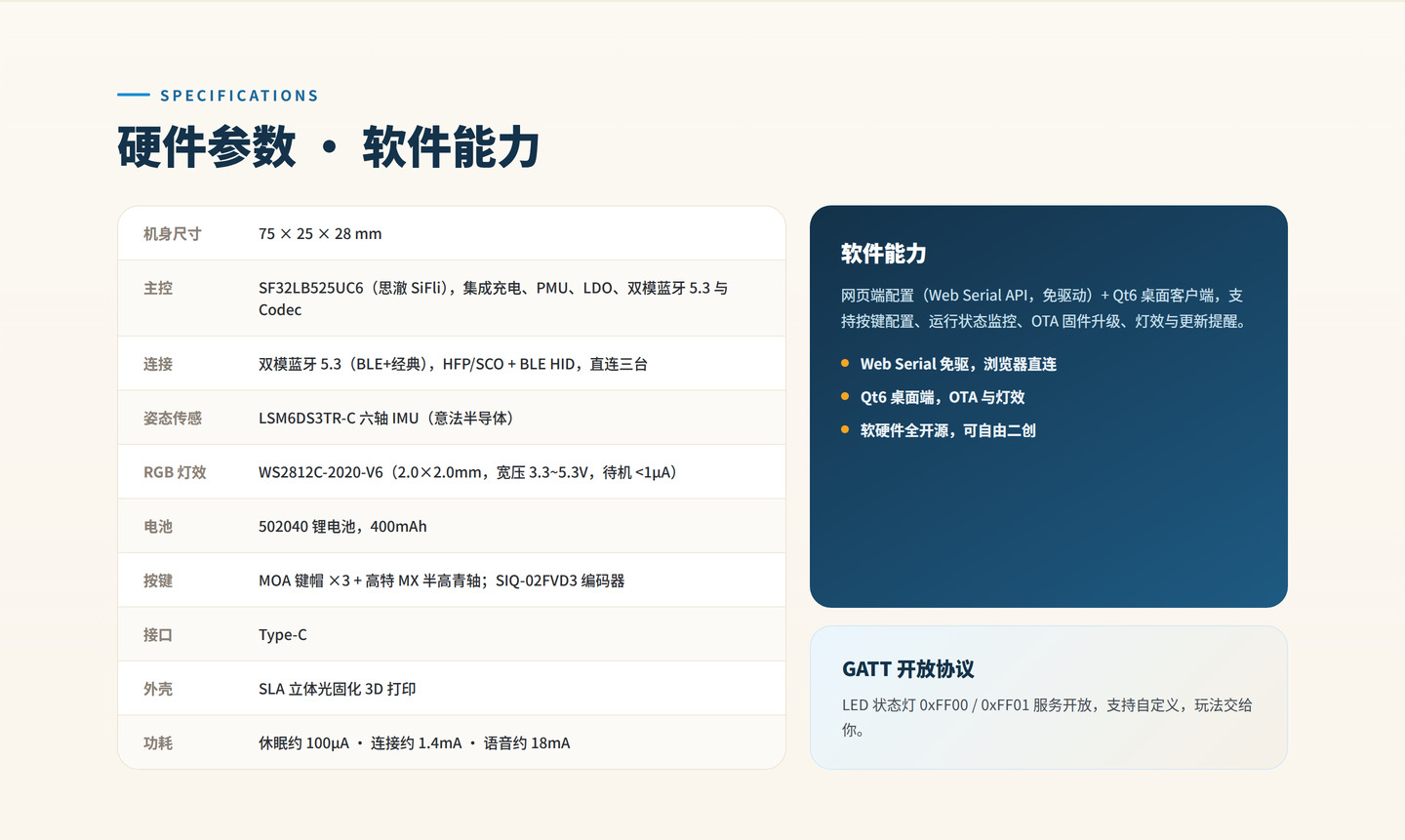Click the SPECIFICATIONS section label
The height and width of the screenshot is (840, 1405).
coord(239,96)
